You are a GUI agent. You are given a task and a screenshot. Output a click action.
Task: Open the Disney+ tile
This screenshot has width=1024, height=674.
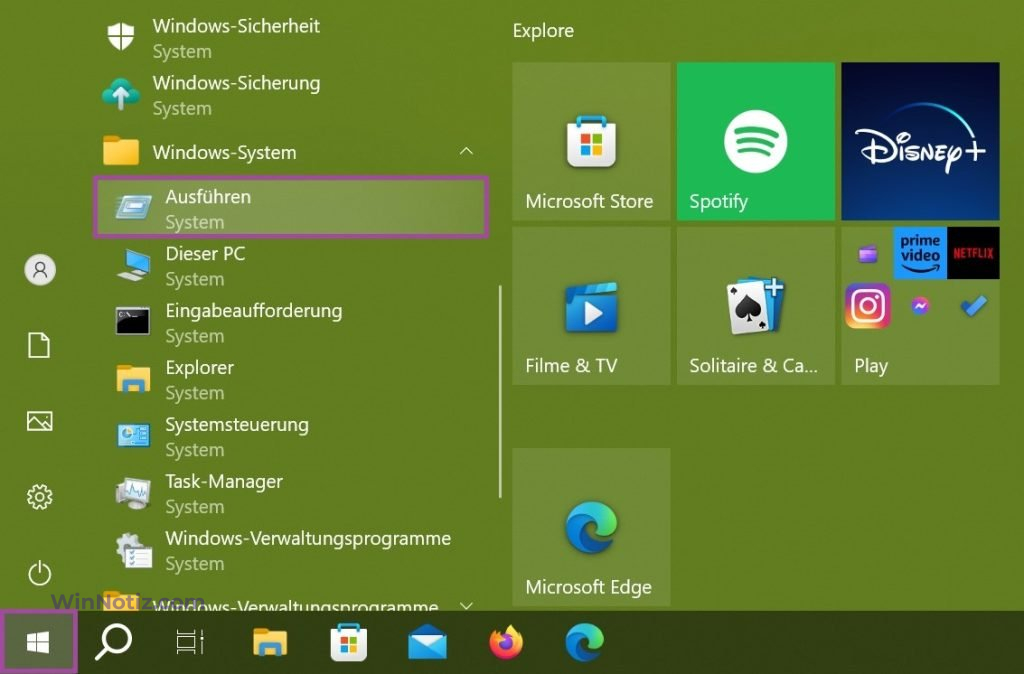pos(919,140)
